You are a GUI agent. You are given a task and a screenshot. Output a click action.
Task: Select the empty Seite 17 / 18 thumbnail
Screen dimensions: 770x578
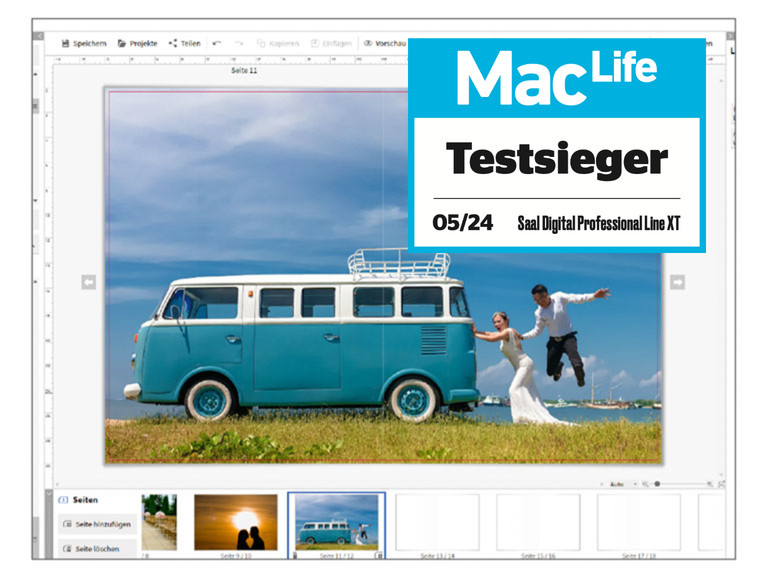pyautogui.click(x=639, y=523)
